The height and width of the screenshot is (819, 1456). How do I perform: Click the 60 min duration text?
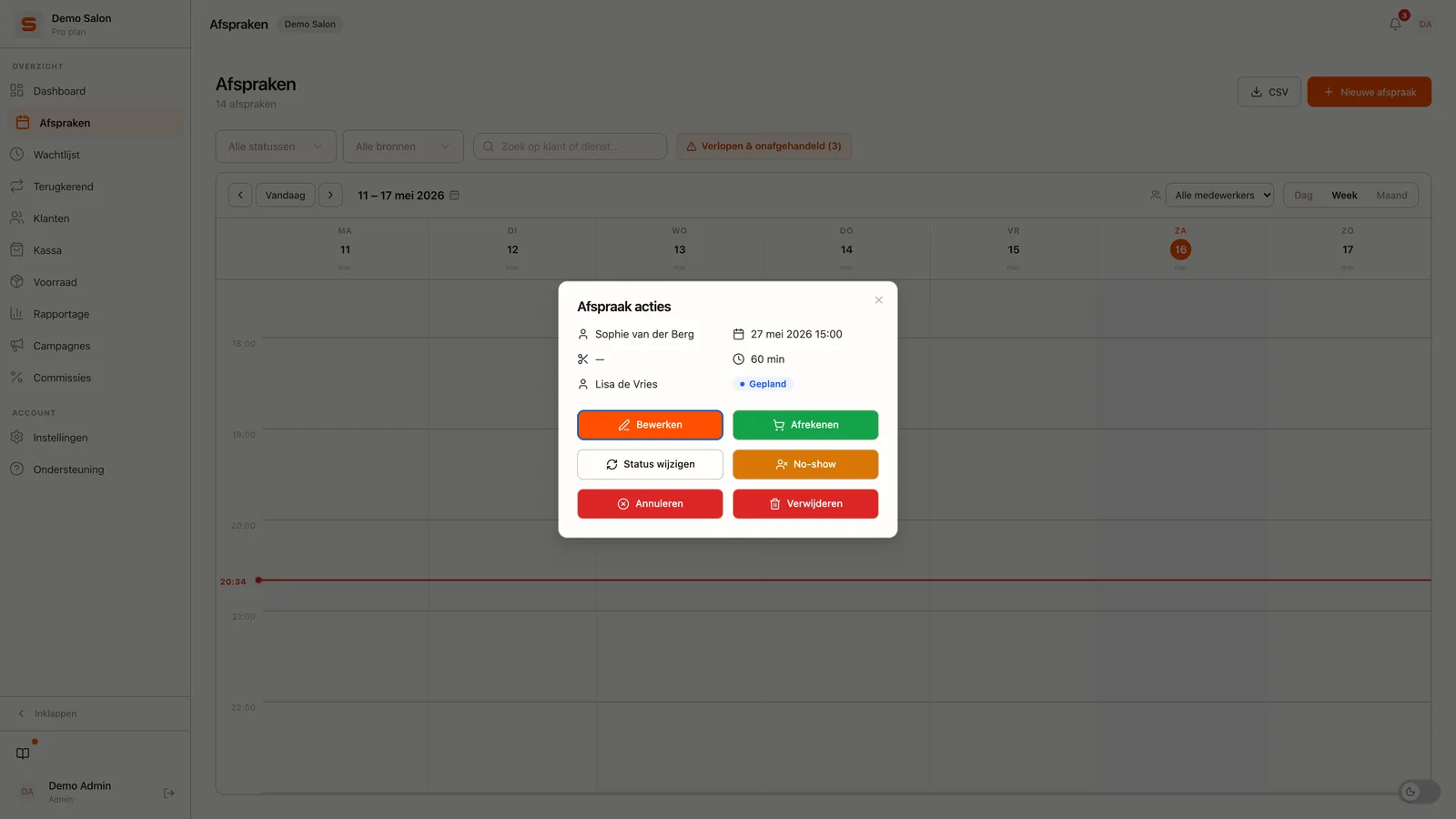click(x=767, y=359)
